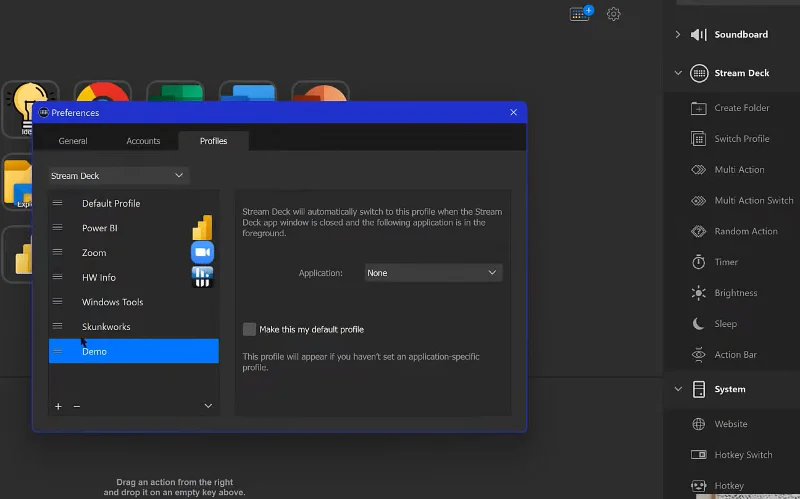The width and height of the screenshot is (800, 499).
Task: Click the System category icon
Action: tap(699, 389)
